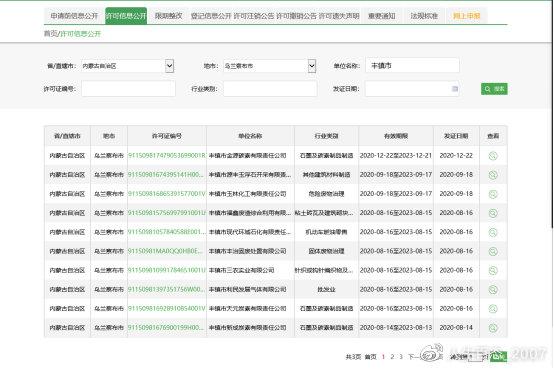Screen dimensions: 554x369
Task: Expand the city dropdown 乌兰察布市
Action: pyautogui.click(x=312, y=66)
